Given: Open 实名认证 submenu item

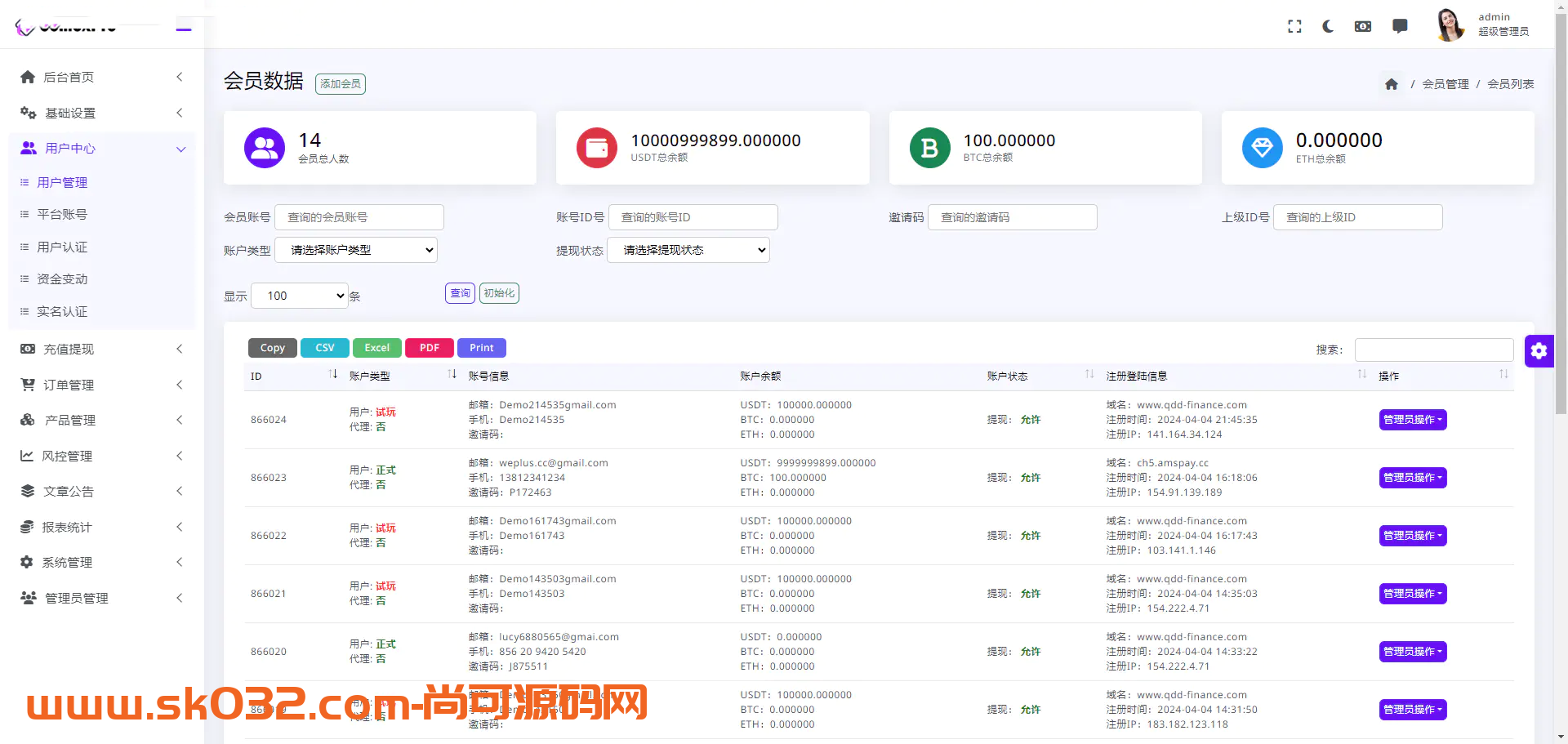Looking at the screenshot, I should [x=62, y=311].
